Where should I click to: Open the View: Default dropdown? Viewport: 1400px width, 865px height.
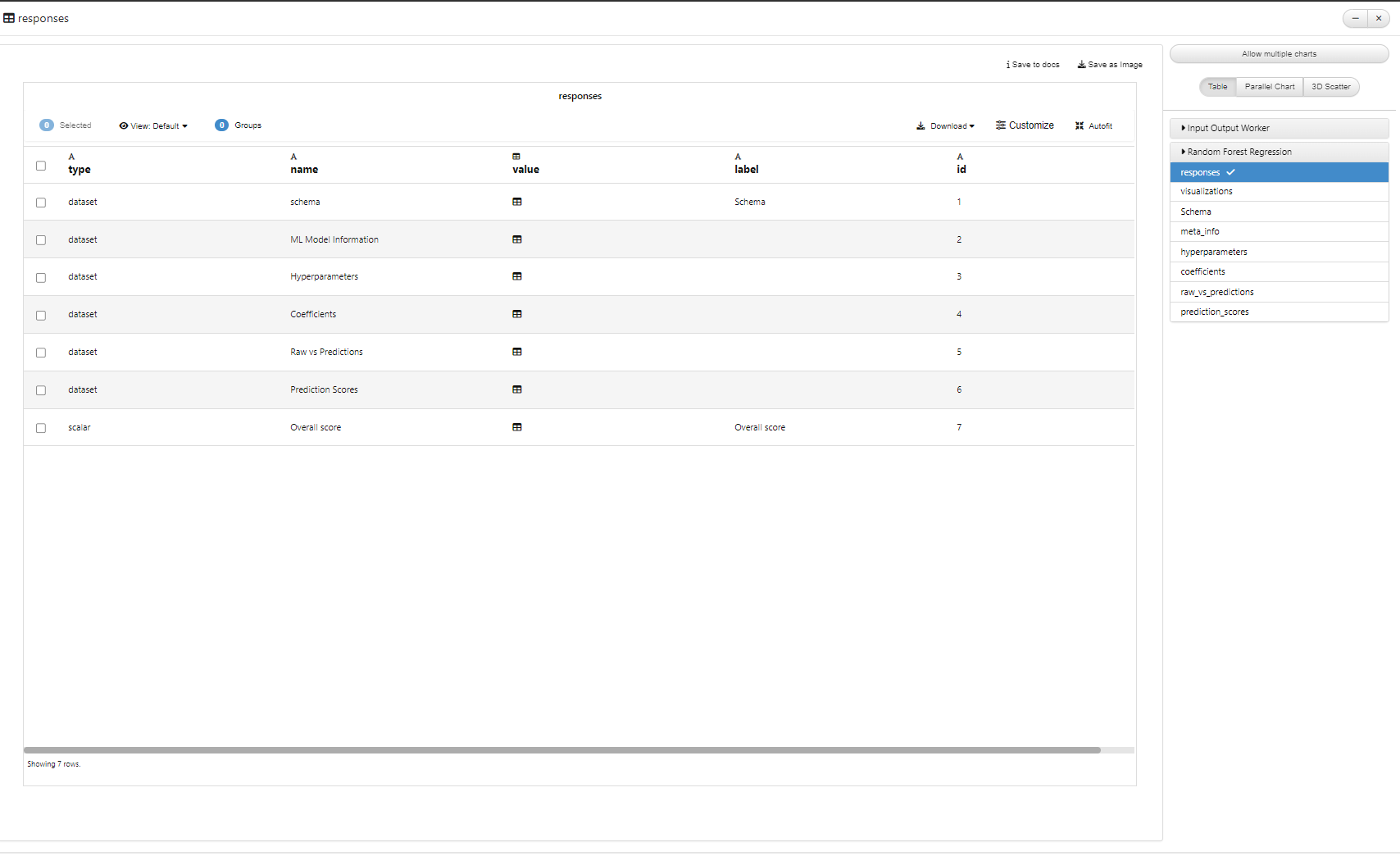tap(153, 126)
